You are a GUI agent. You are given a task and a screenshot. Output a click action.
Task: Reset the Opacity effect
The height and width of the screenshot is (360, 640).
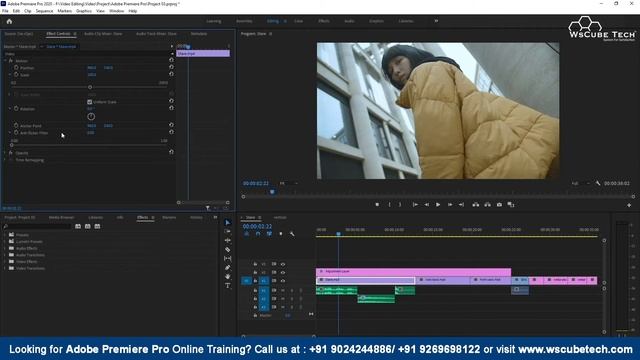tap(171, 152)
